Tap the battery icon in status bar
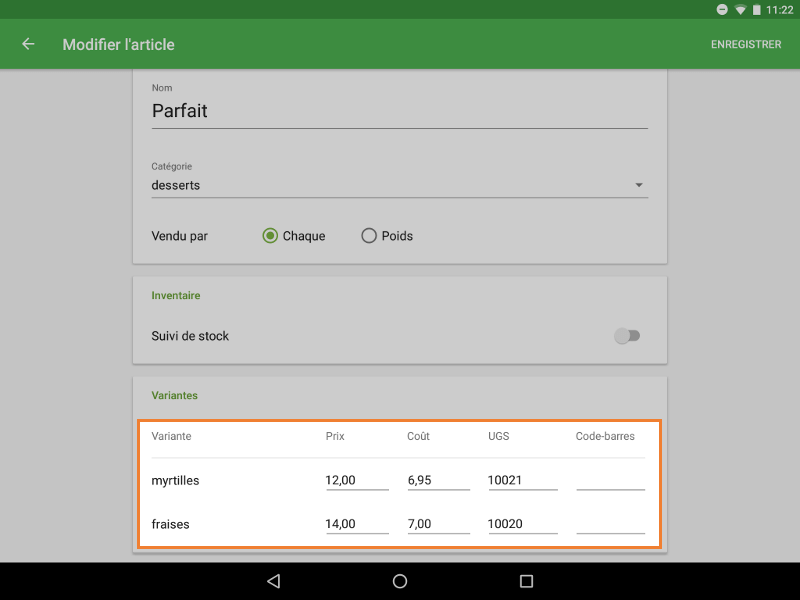800x600 pixels. 757,9
